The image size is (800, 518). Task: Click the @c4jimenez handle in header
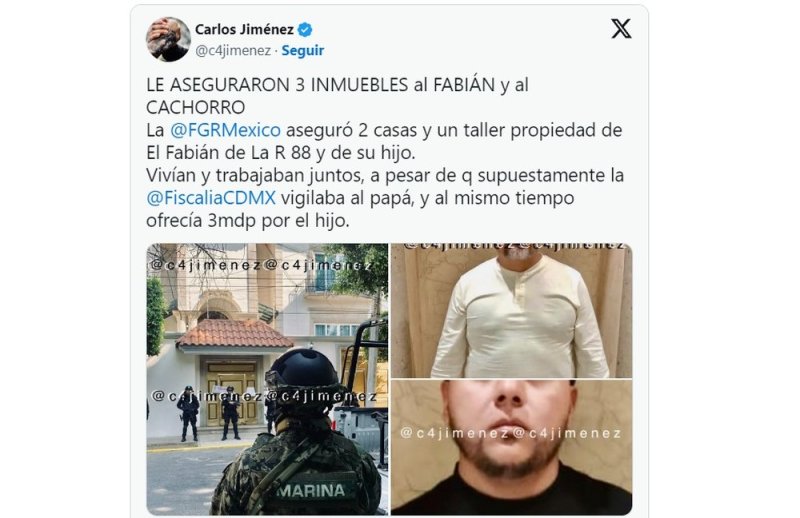click(x=233, y=51)
